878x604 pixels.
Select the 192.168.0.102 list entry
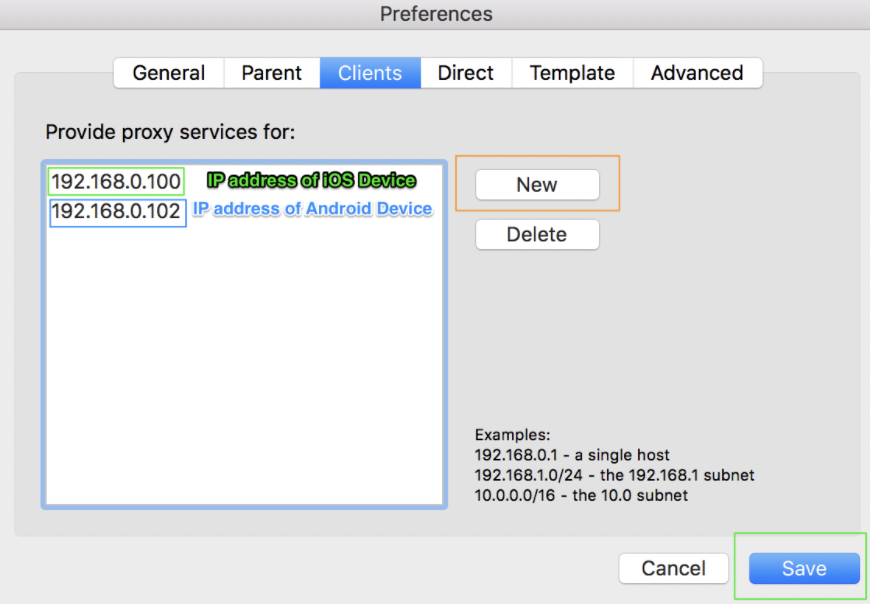point(116,212)
